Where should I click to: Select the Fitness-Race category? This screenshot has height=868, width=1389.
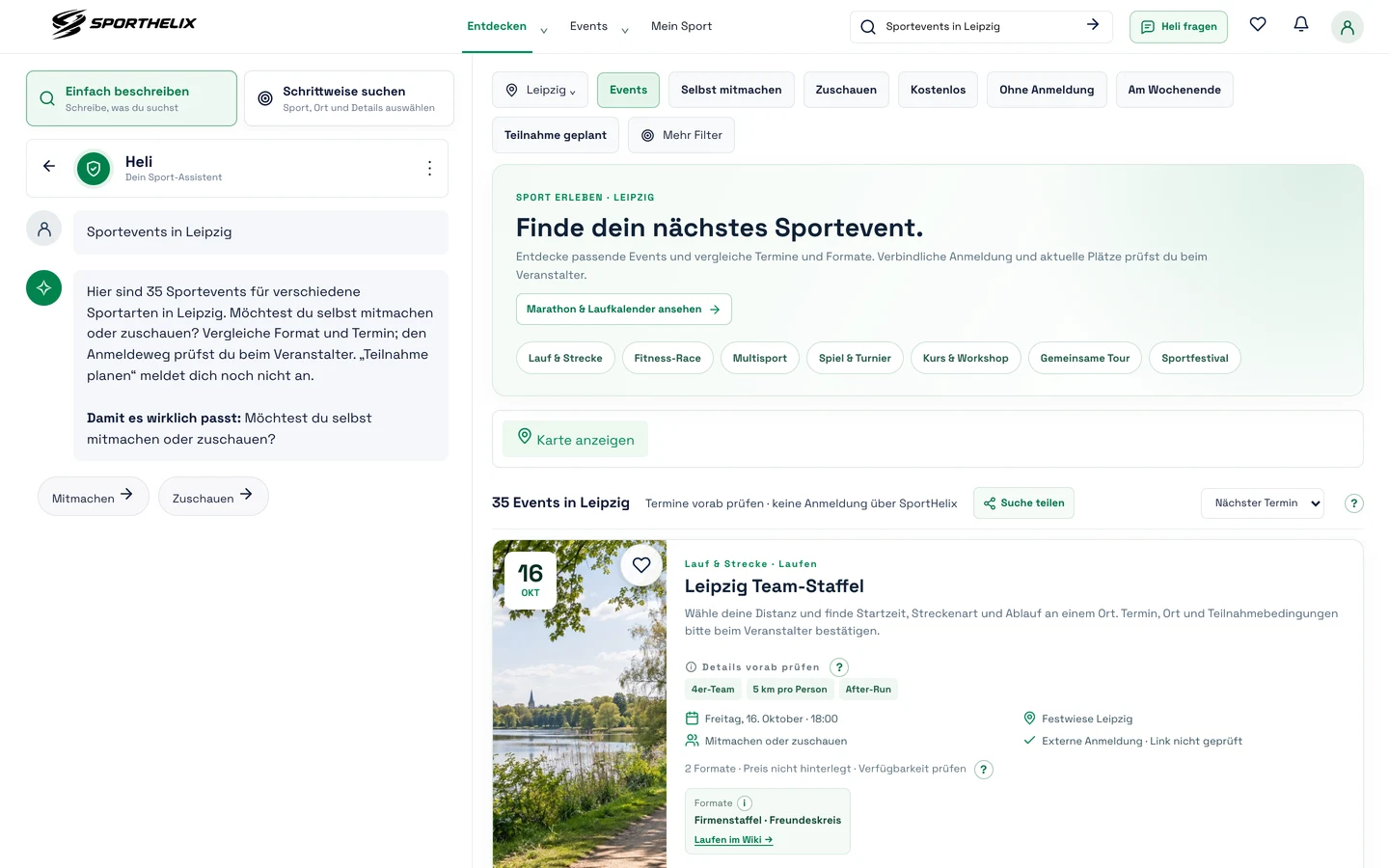pyautogui.click(x=667, y=358)
